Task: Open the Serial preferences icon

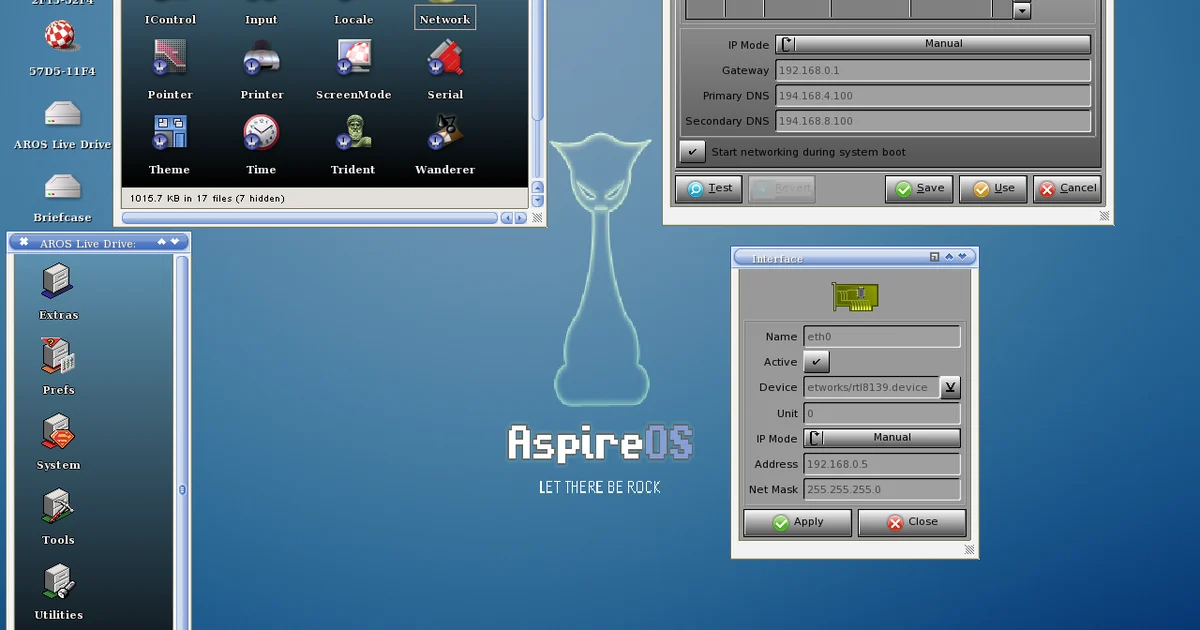Action: pos(445,59)
